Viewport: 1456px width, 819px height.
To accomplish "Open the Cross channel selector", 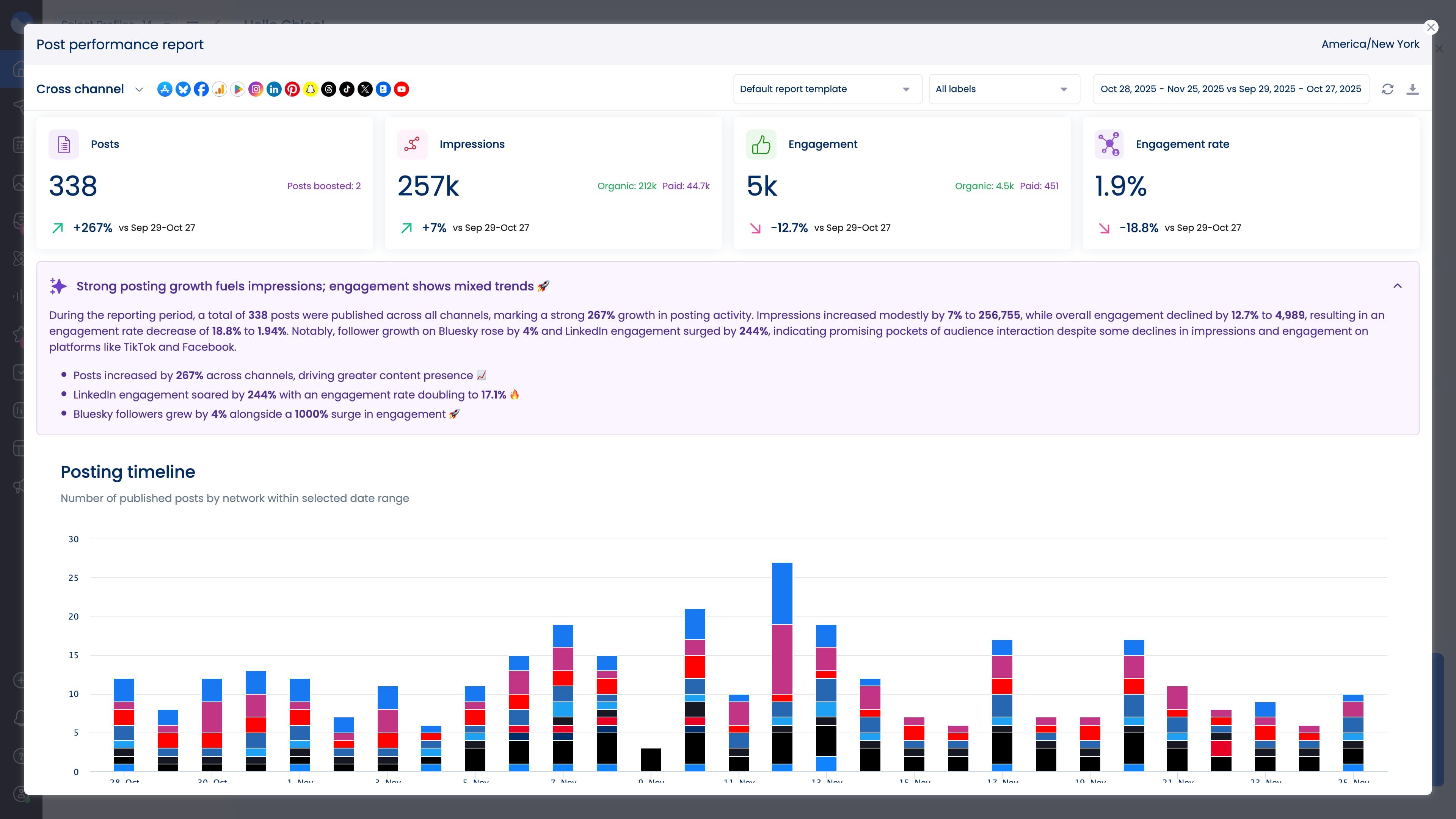I will [x=89, y=89].
